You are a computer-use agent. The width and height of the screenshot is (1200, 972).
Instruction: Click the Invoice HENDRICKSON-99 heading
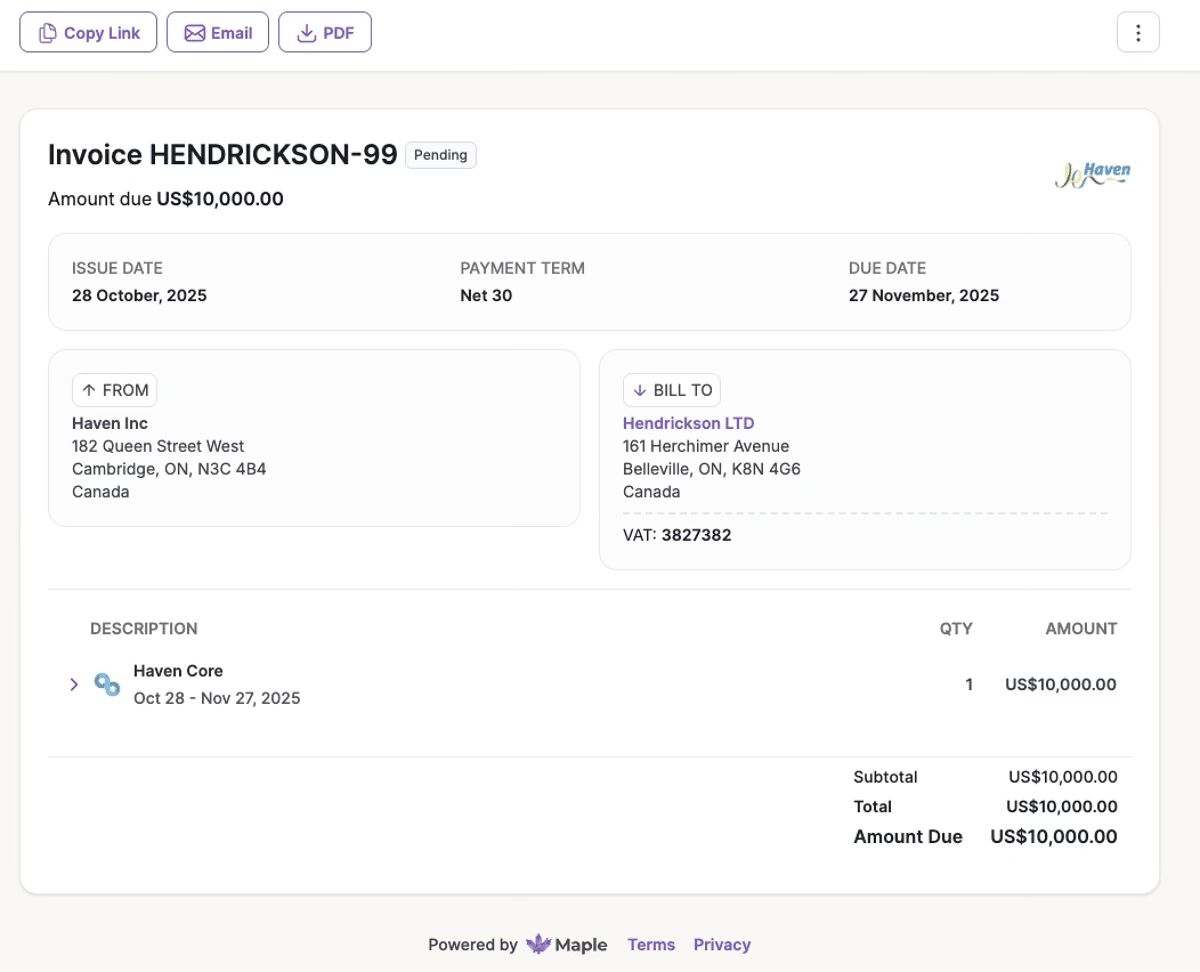pos(222,155)
